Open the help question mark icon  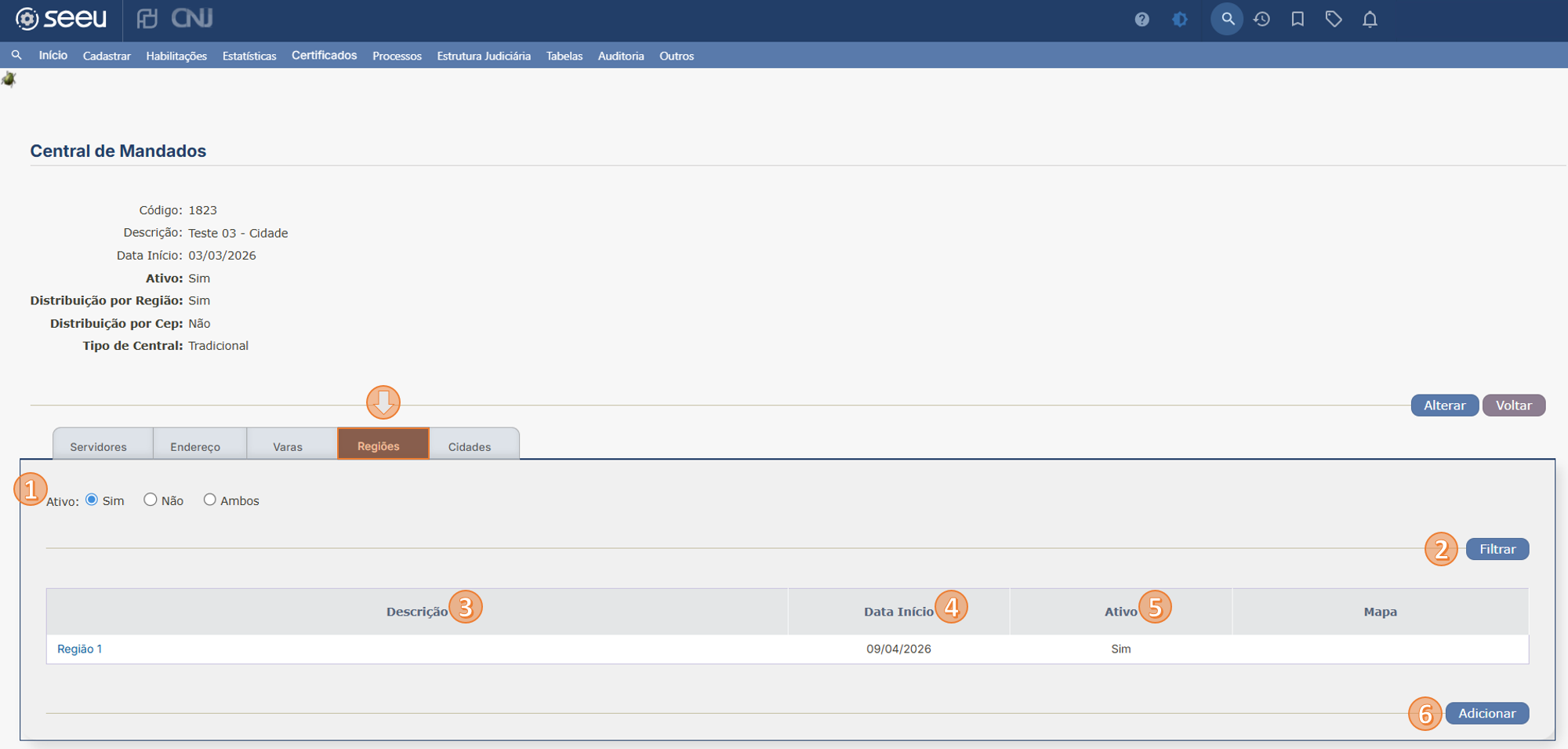click(1142, 19)
